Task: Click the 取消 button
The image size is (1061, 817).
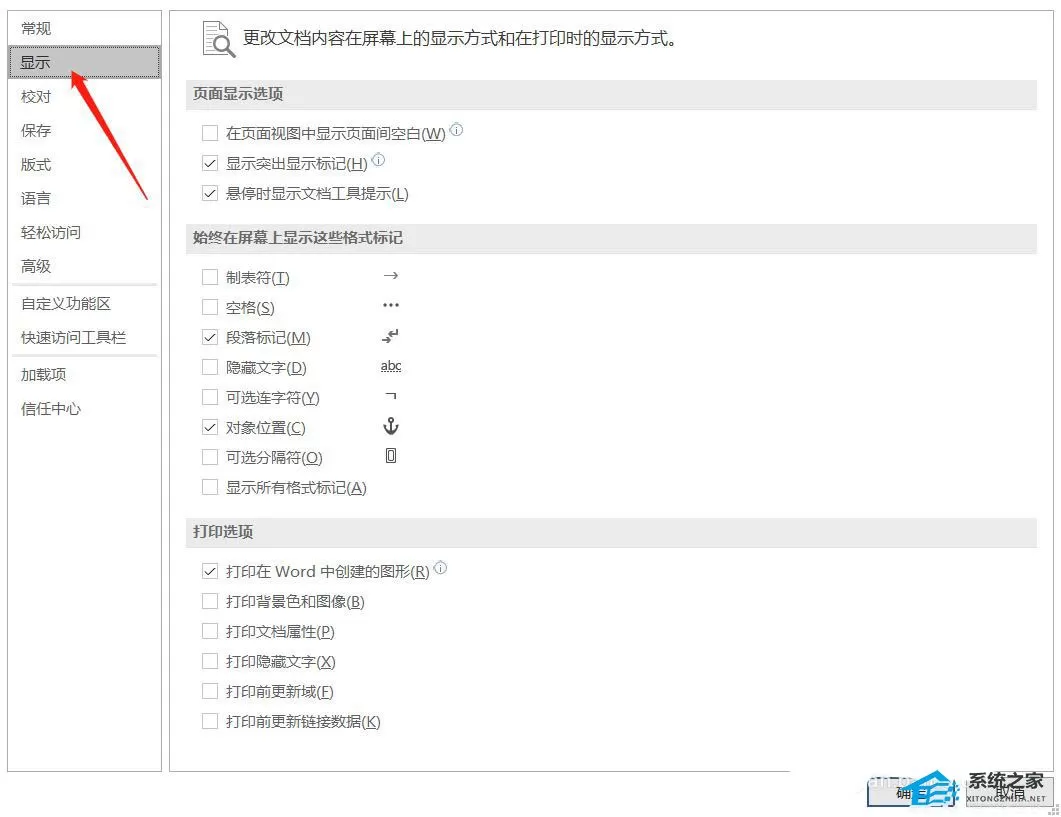Action: click(1010, 791)
